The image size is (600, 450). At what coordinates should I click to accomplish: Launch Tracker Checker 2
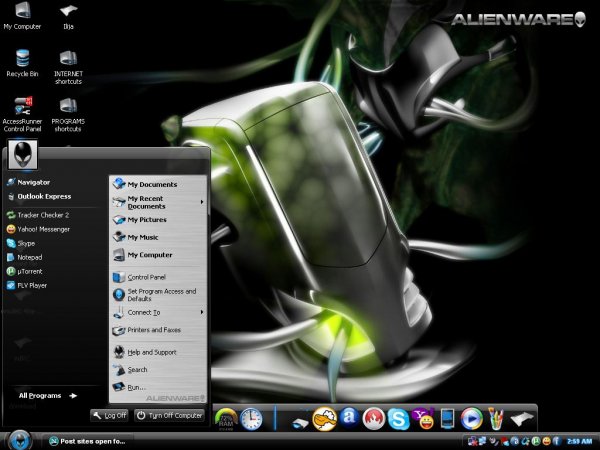tap(38, 215)
